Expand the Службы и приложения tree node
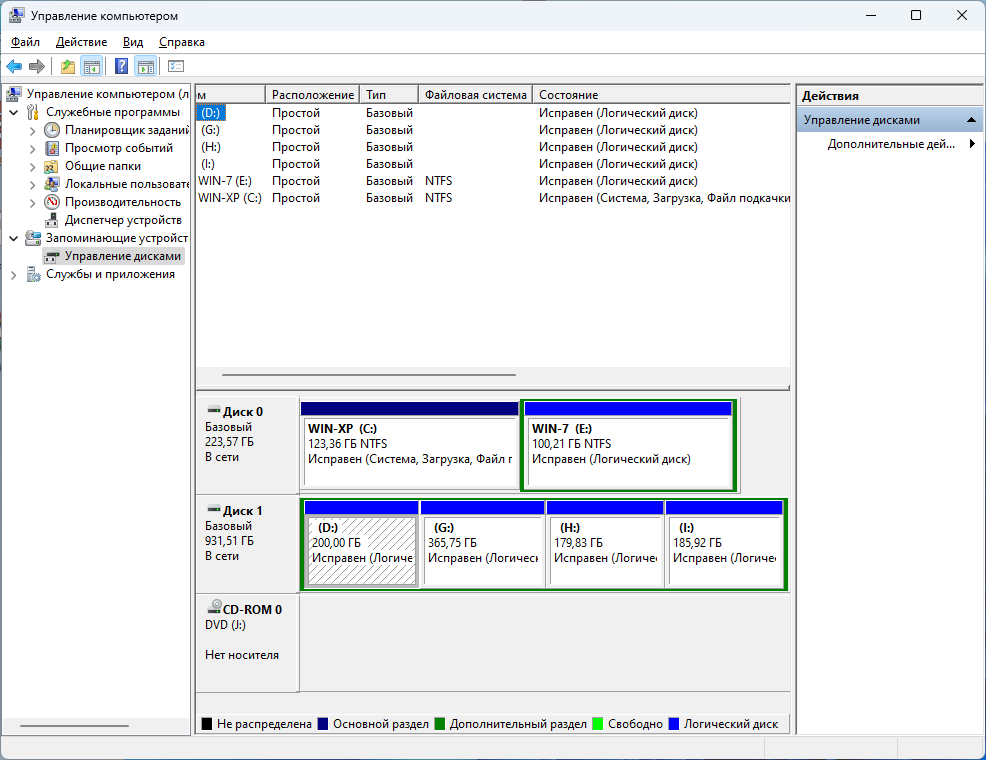The width and height of the screenshot is (986, 760). pyautogui.click(x=13, y=274)
